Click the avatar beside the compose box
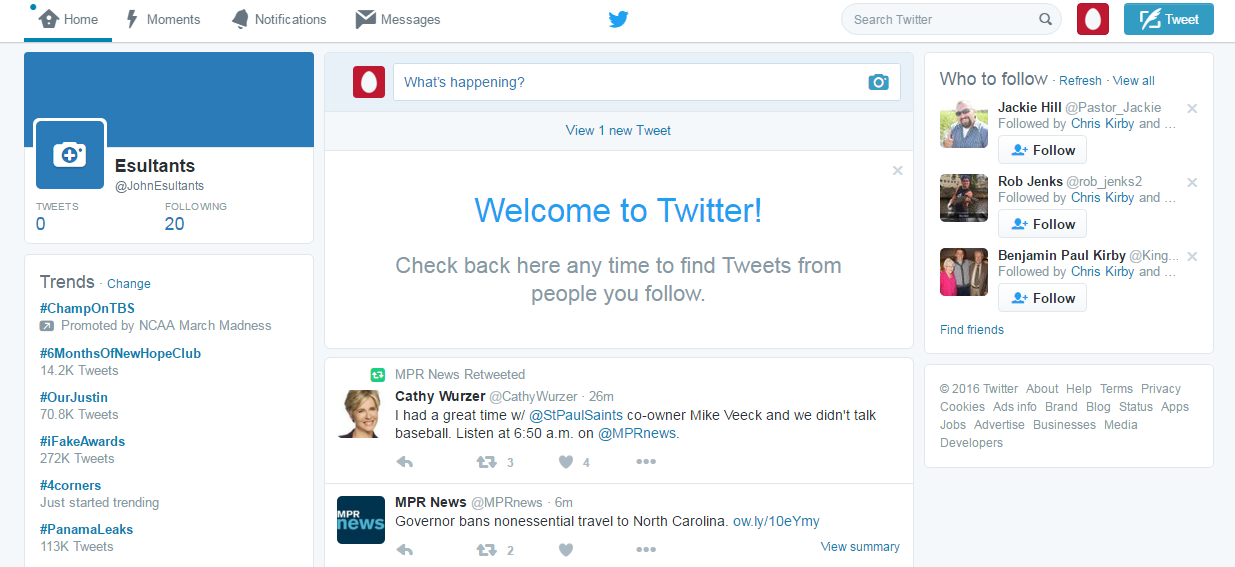The height and width of the screenshot is (567, 1235). click(x=369, y=82)
